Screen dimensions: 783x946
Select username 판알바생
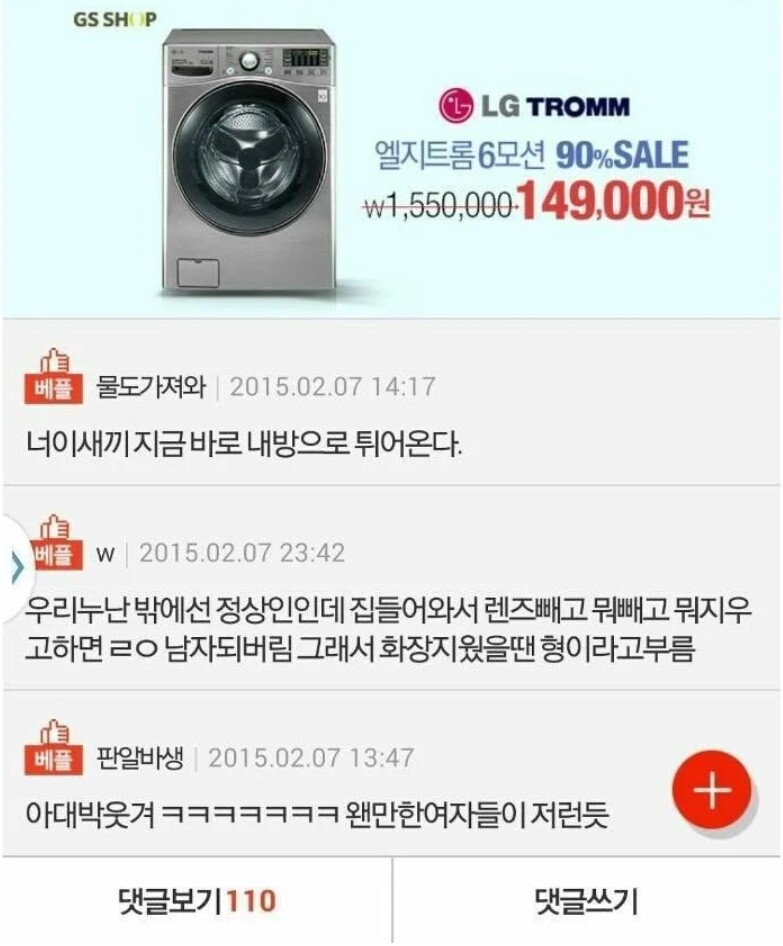point(140,757)
